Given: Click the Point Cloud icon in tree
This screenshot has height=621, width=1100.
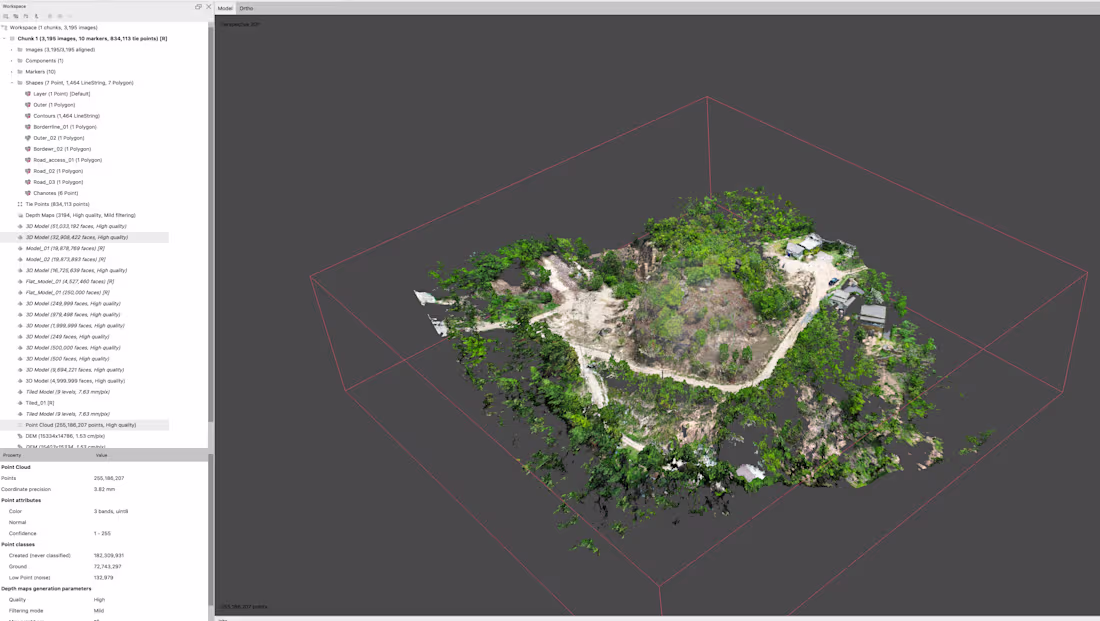Looking at the screenshot, I should pyautogui.click(x=20, y=425).
